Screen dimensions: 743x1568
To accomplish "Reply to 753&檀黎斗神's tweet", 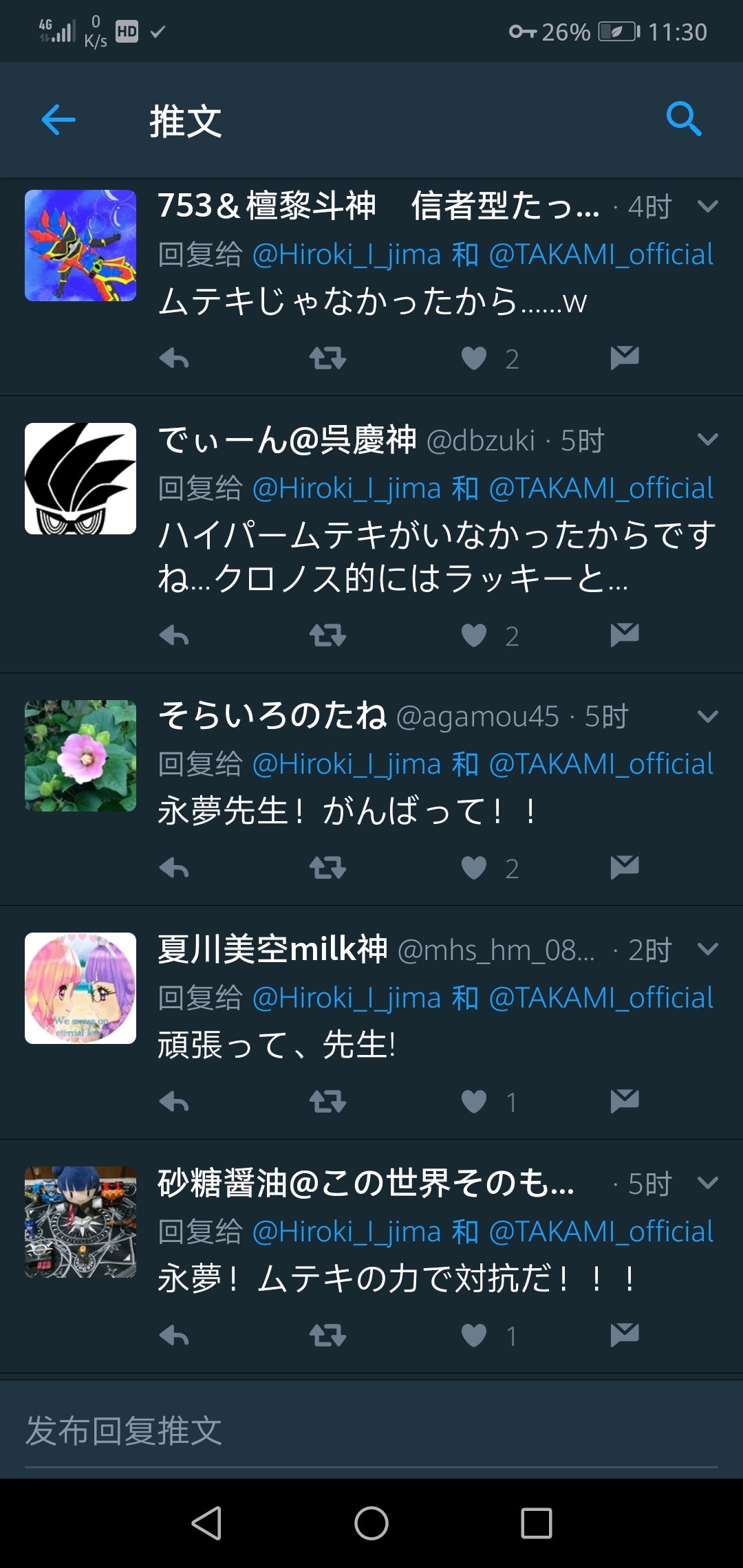I will pos(174,358).
